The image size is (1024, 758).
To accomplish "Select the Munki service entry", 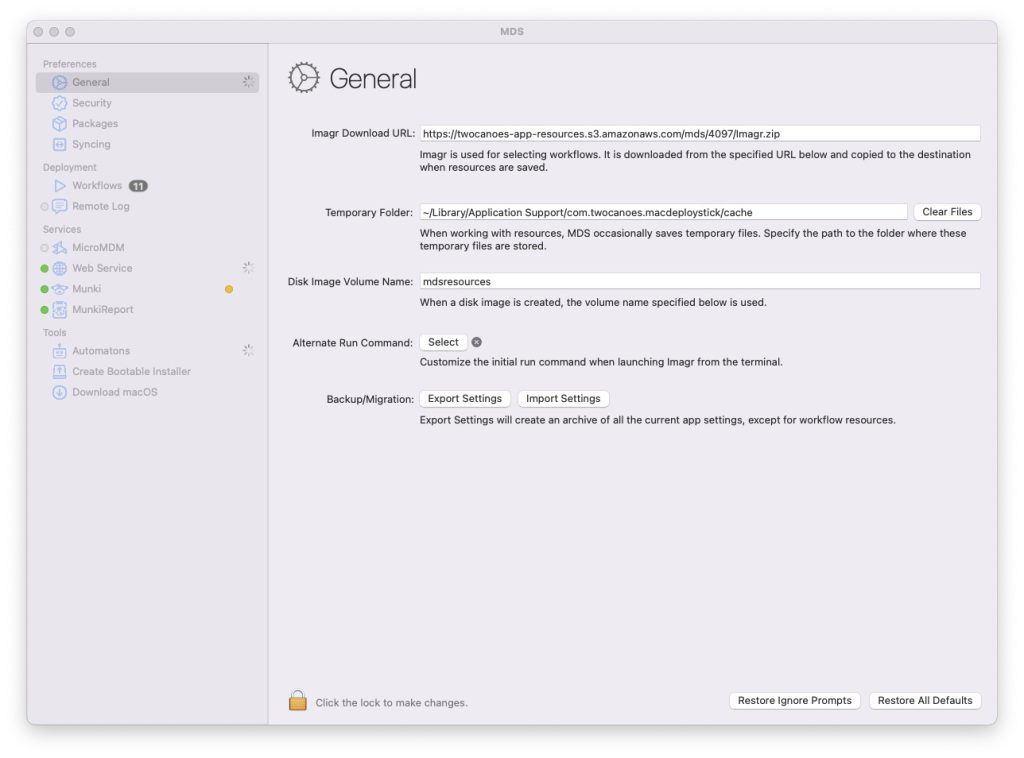I will coord(148,289).
